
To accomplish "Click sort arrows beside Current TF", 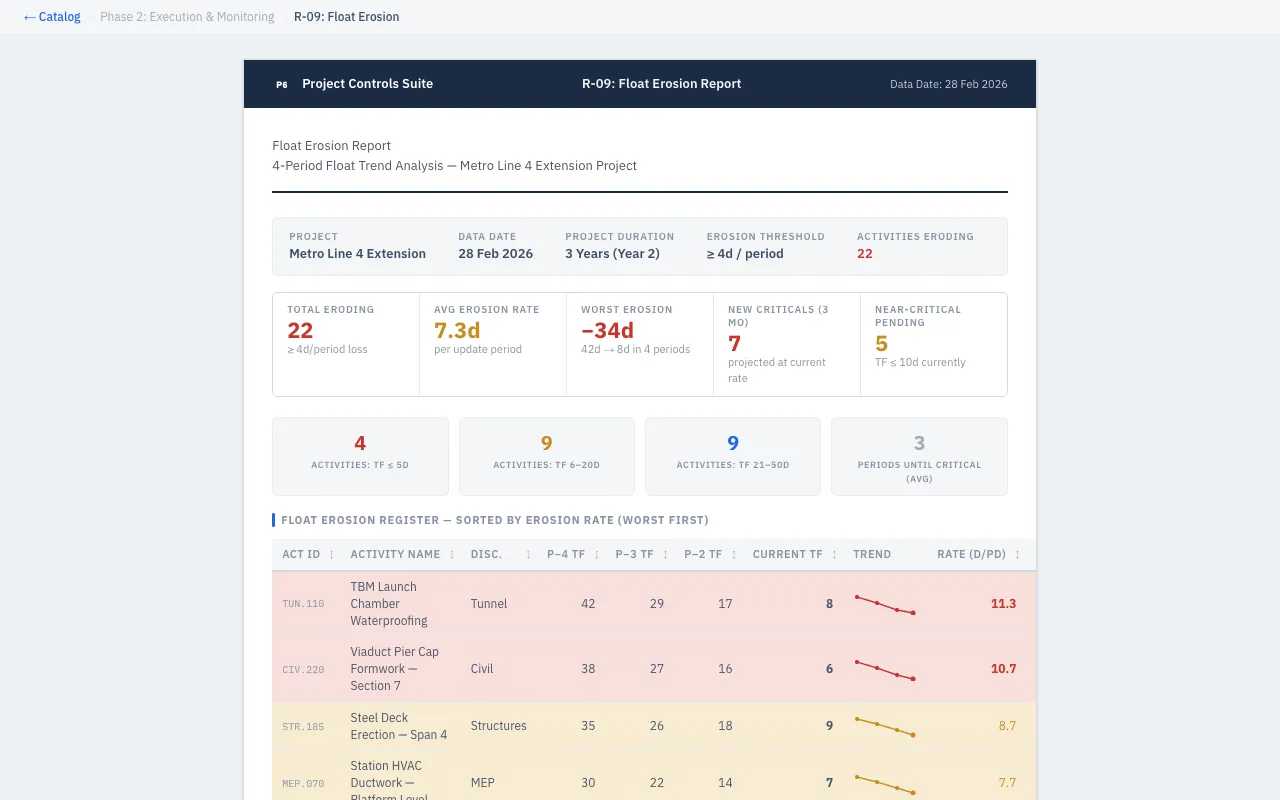I will [835, 555].
